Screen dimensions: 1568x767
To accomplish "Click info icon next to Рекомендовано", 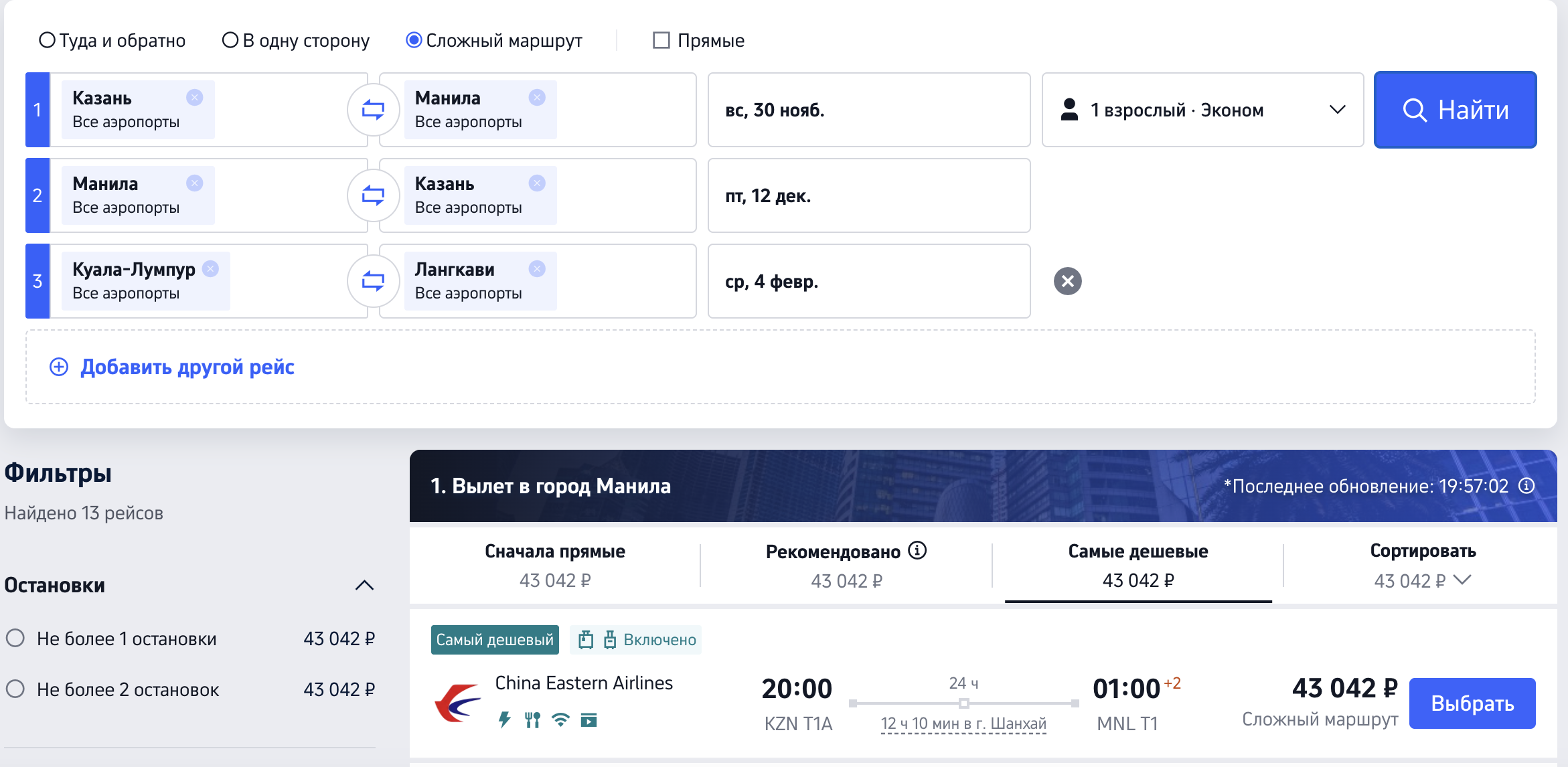I will click(x=917, y=551).
